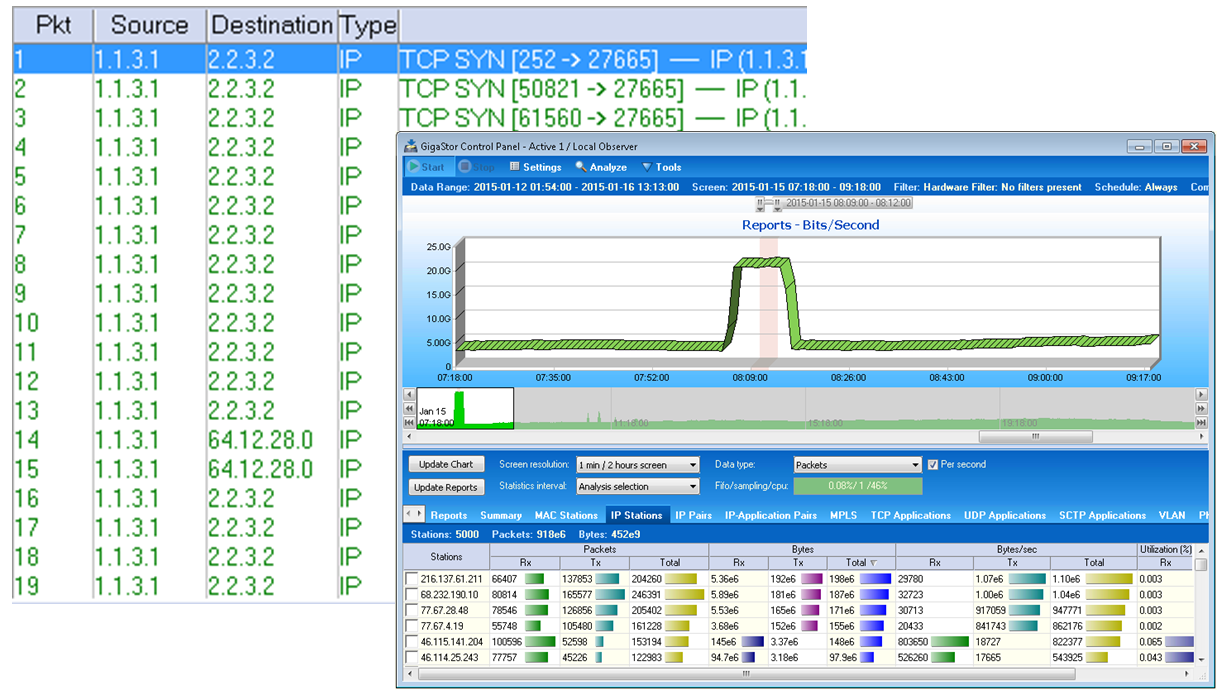Jump to timeline start using left skip arrow
Screen dimensions: 1226x699
(409, 423)
